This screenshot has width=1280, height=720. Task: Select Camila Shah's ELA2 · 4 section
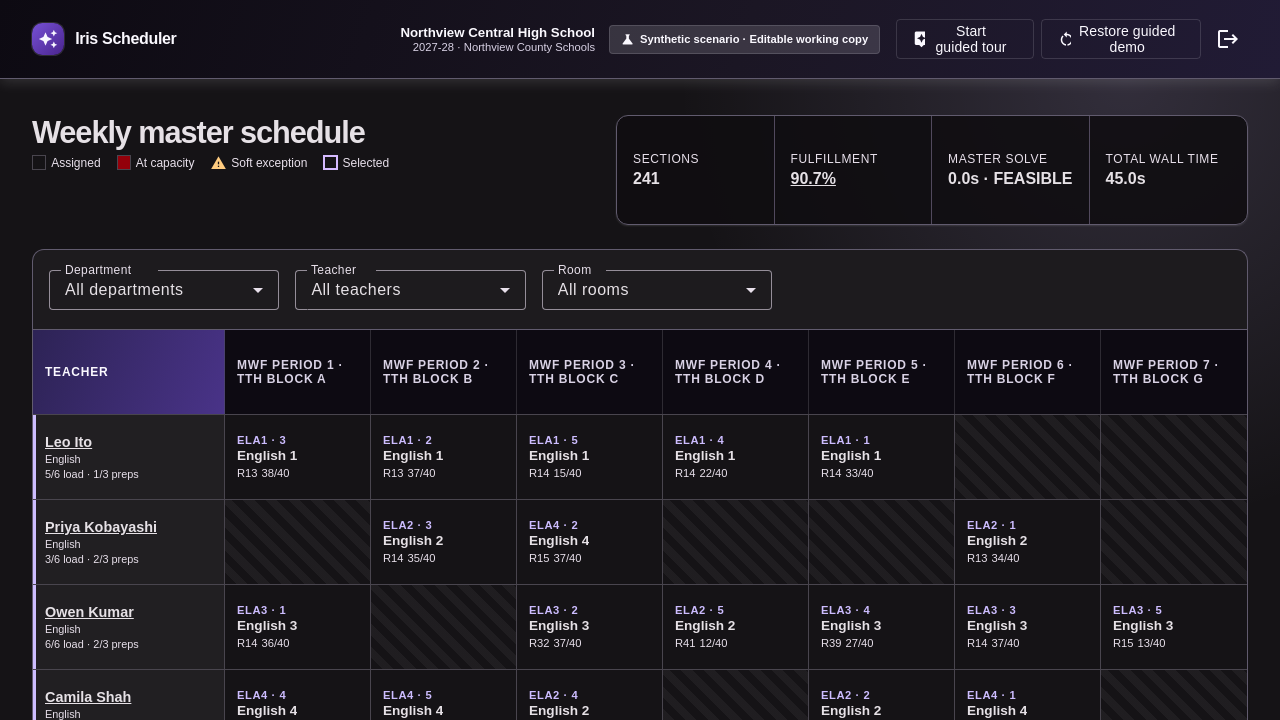click(x=590, y=695)
